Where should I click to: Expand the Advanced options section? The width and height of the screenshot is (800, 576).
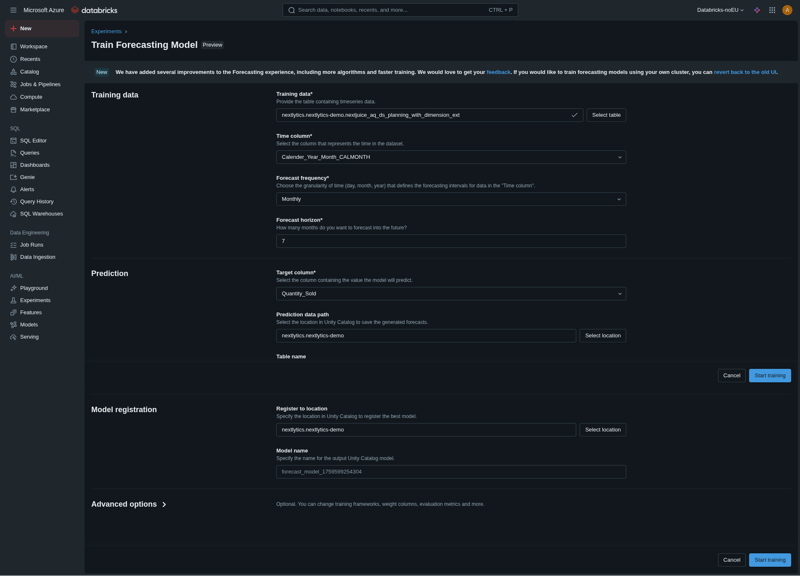coord(129,504)
